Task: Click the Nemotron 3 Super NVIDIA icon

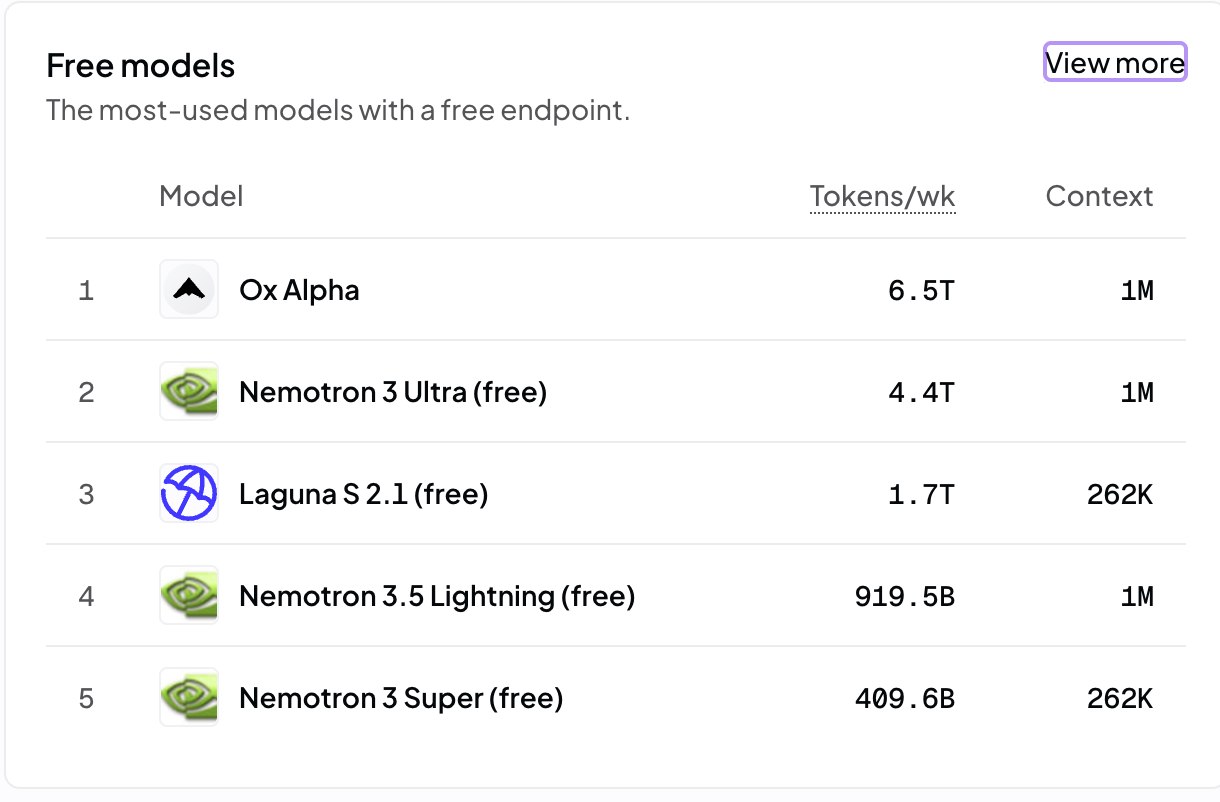Action: pyautogui.click(x=189, y=698)
